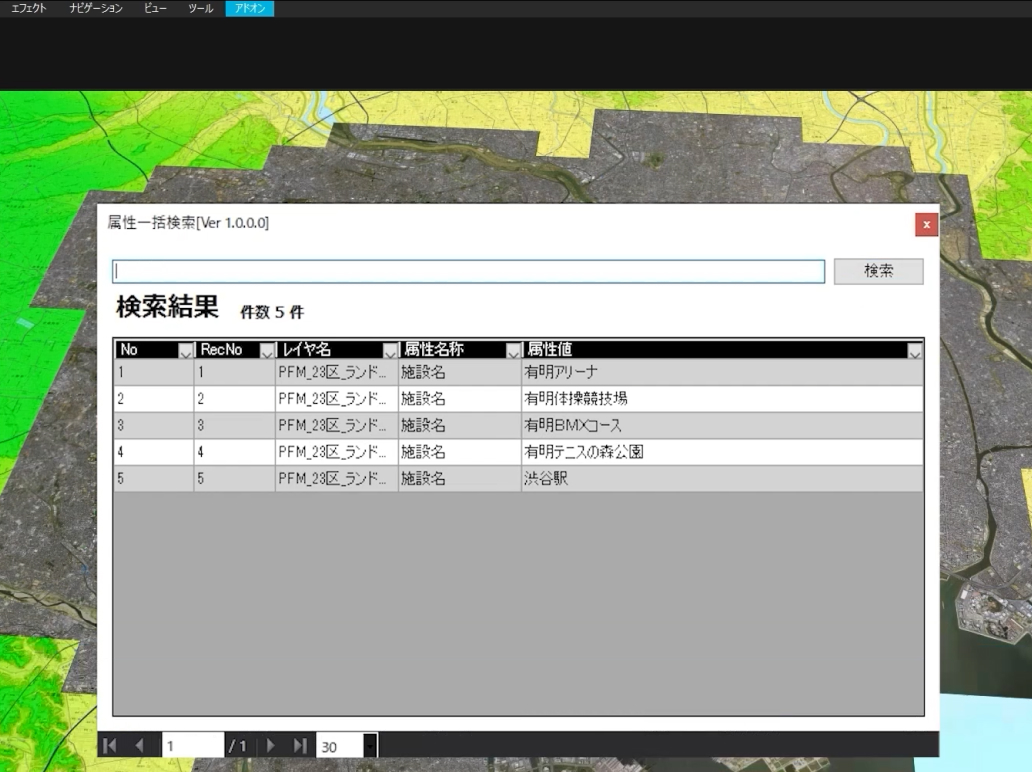Open the results-per-page selector showing 30

click(345, 743)
